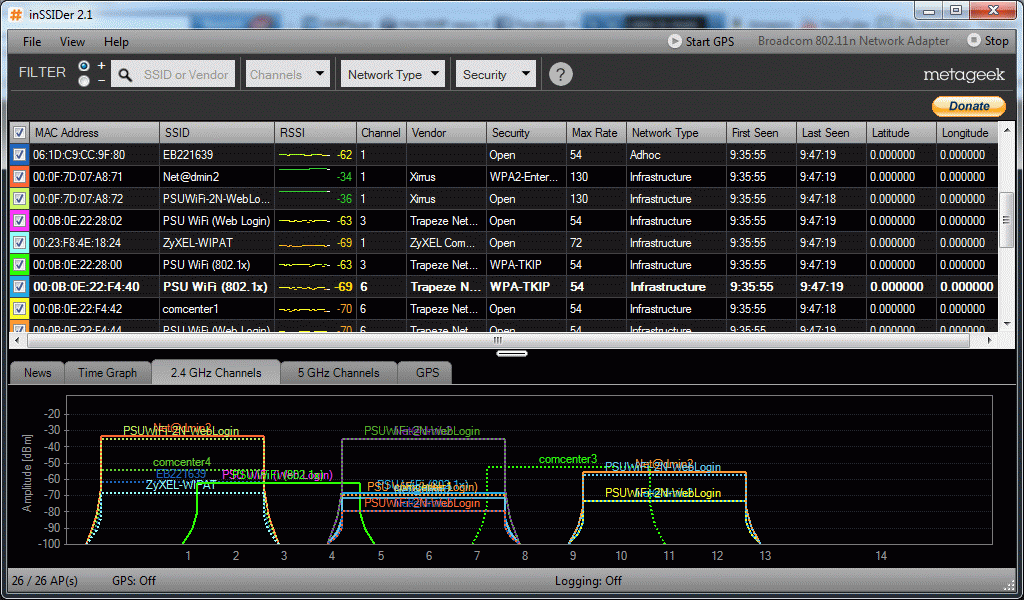
Task: Uncheck the ZyXEL-WIPAT network checkbox
Action: tap(20, 243)
